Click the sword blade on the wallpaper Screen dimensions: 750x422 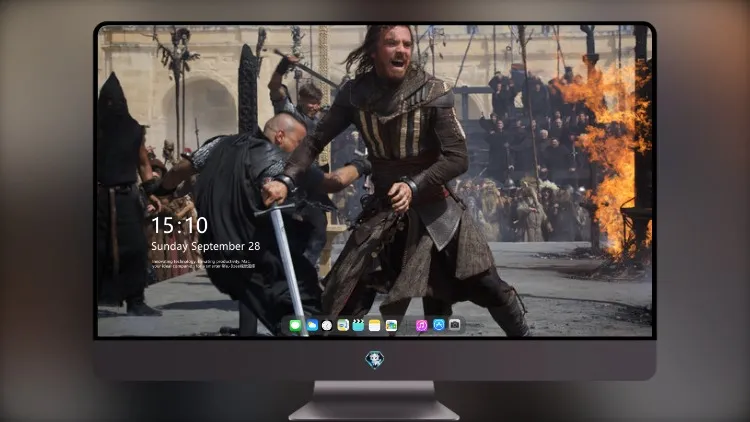(x=288, y=268)
